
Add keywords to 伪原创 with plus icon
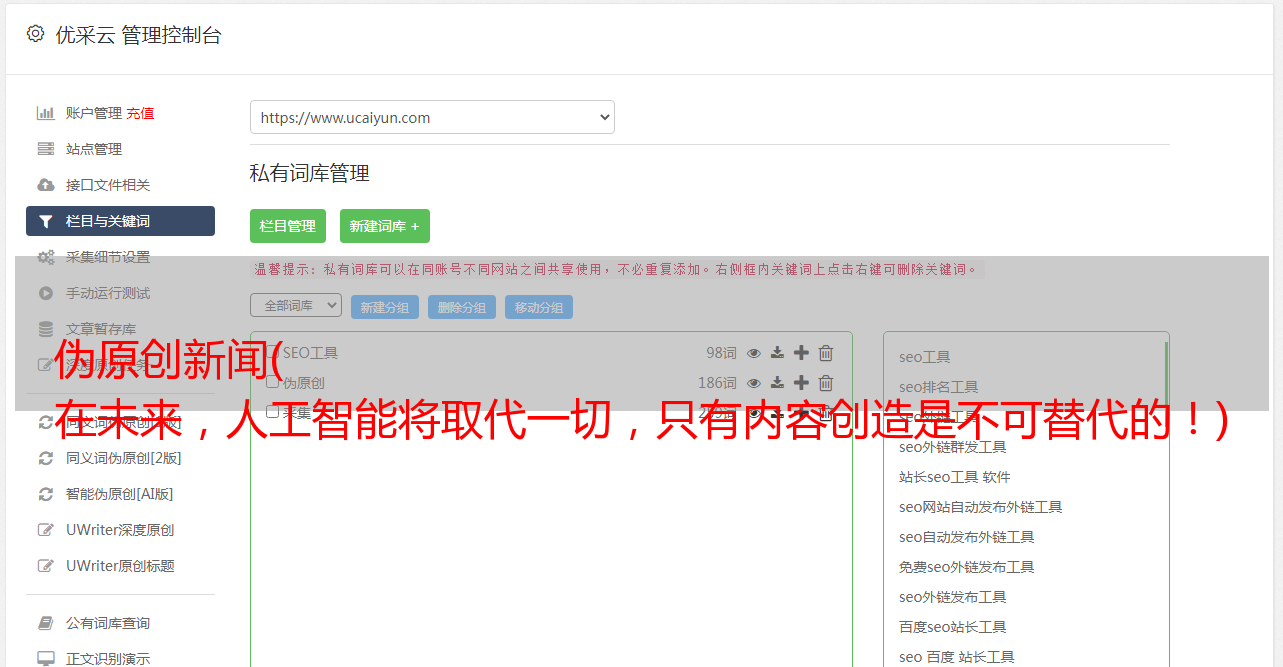[801, 383]
